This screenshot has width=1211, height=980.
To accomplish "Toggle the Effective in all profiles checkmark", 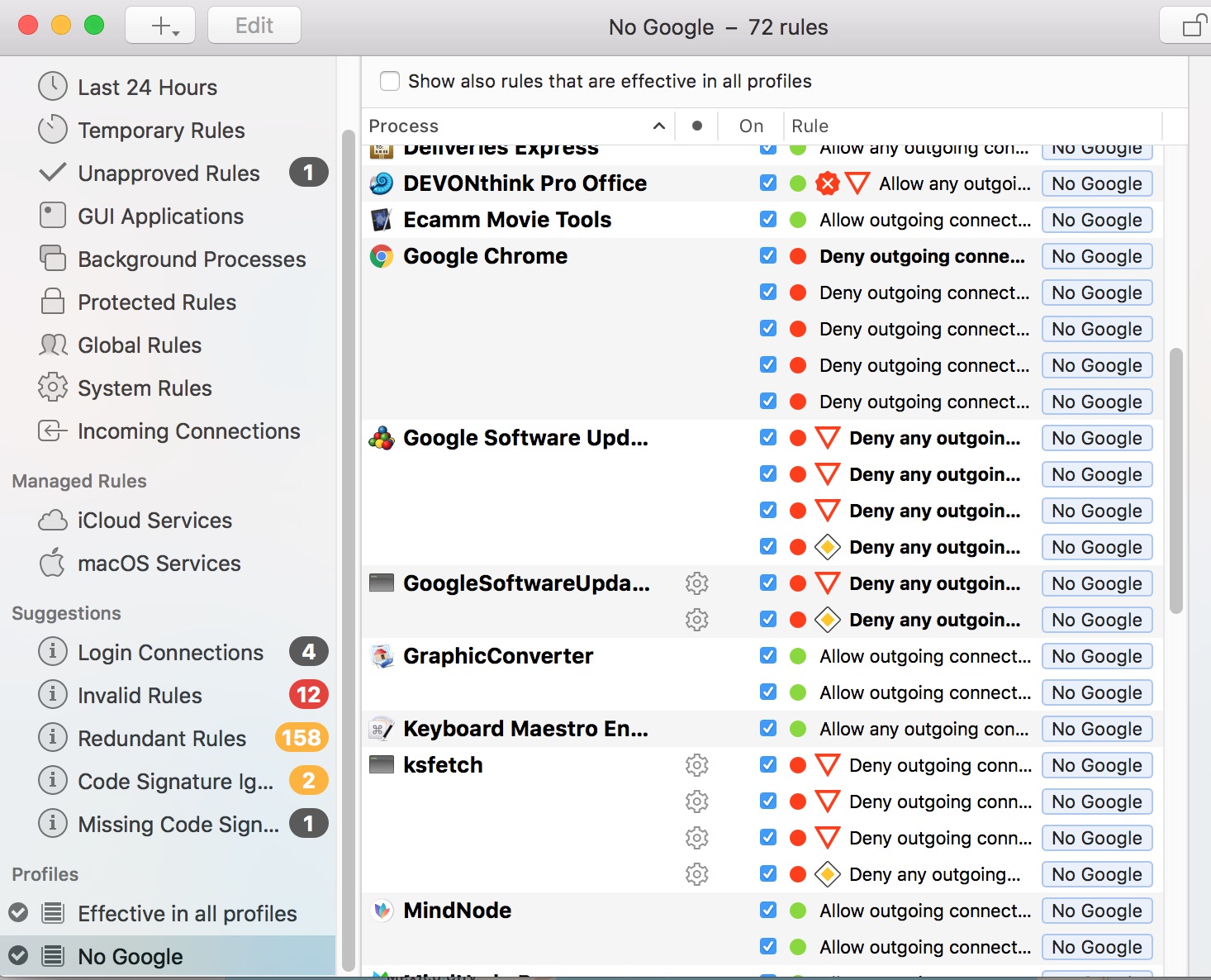I will [18, 913].
